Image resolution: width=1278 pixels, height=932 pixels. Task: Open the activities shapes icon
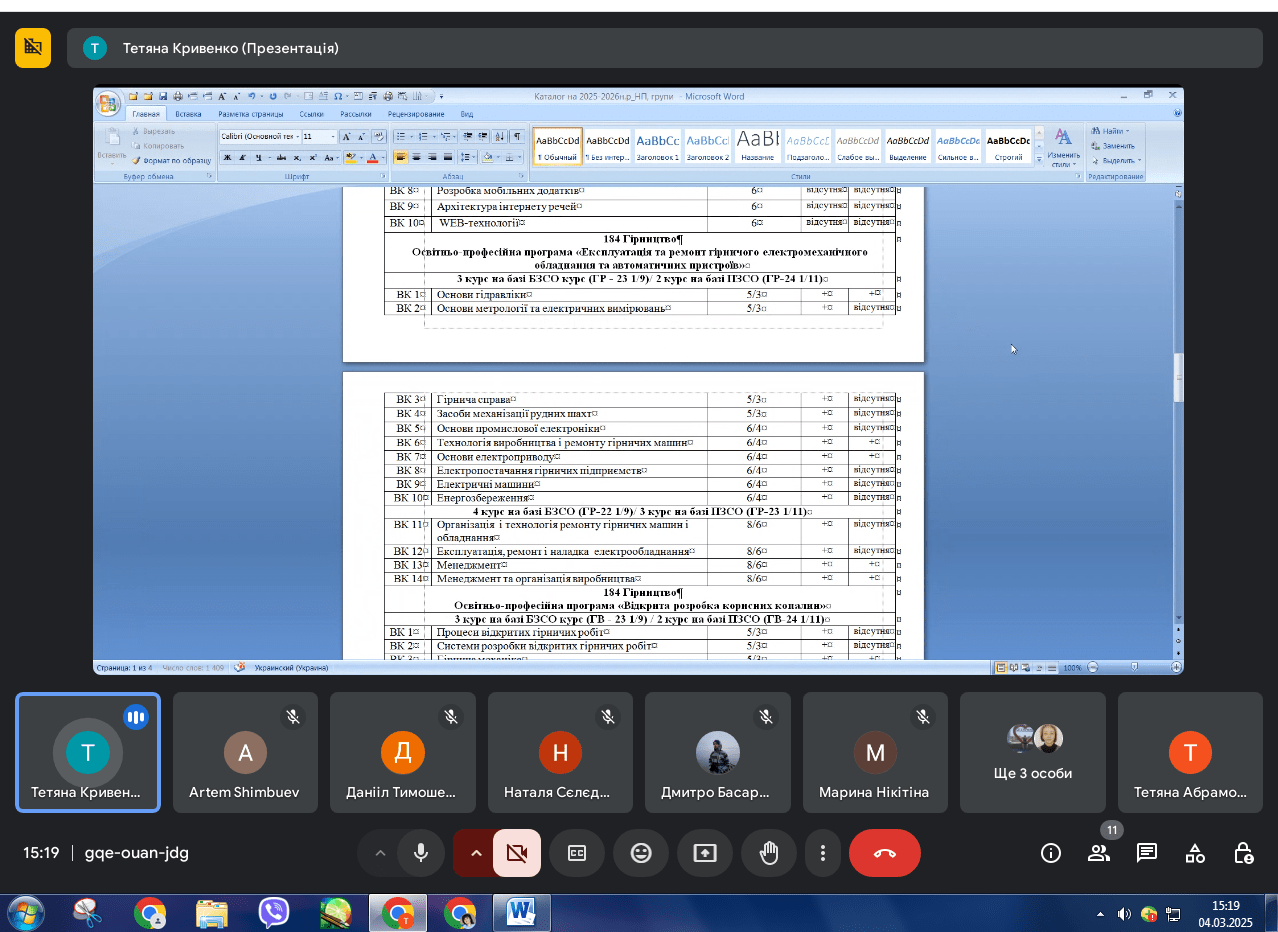[x=1195, y=853]
